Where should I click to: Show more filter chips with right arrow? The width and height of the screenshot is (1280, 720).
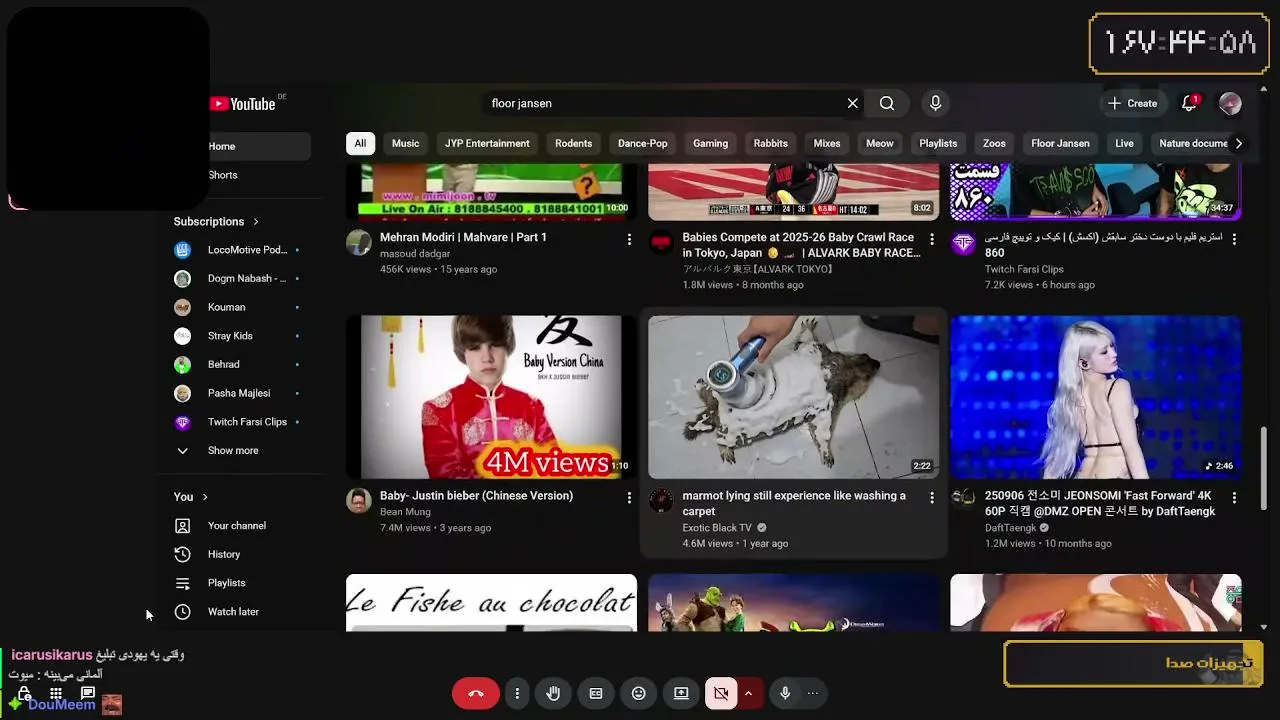(1238, 144)
